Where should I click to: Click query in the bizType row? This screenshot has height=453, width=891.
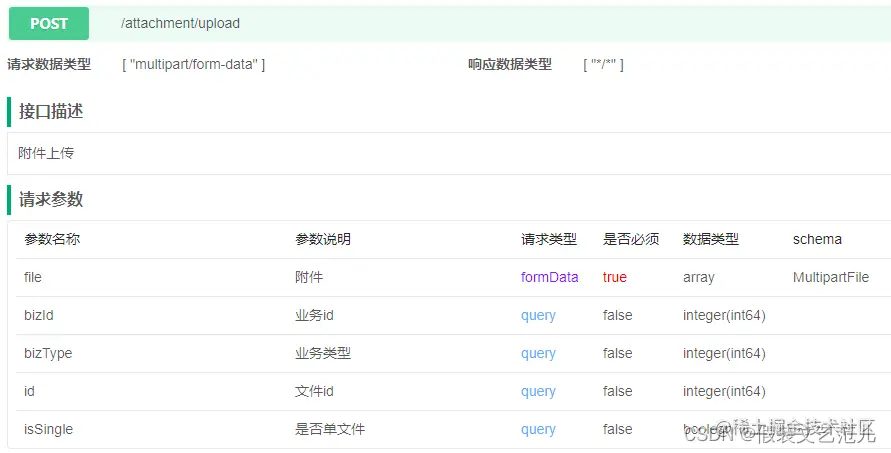(x=538, y=354)
